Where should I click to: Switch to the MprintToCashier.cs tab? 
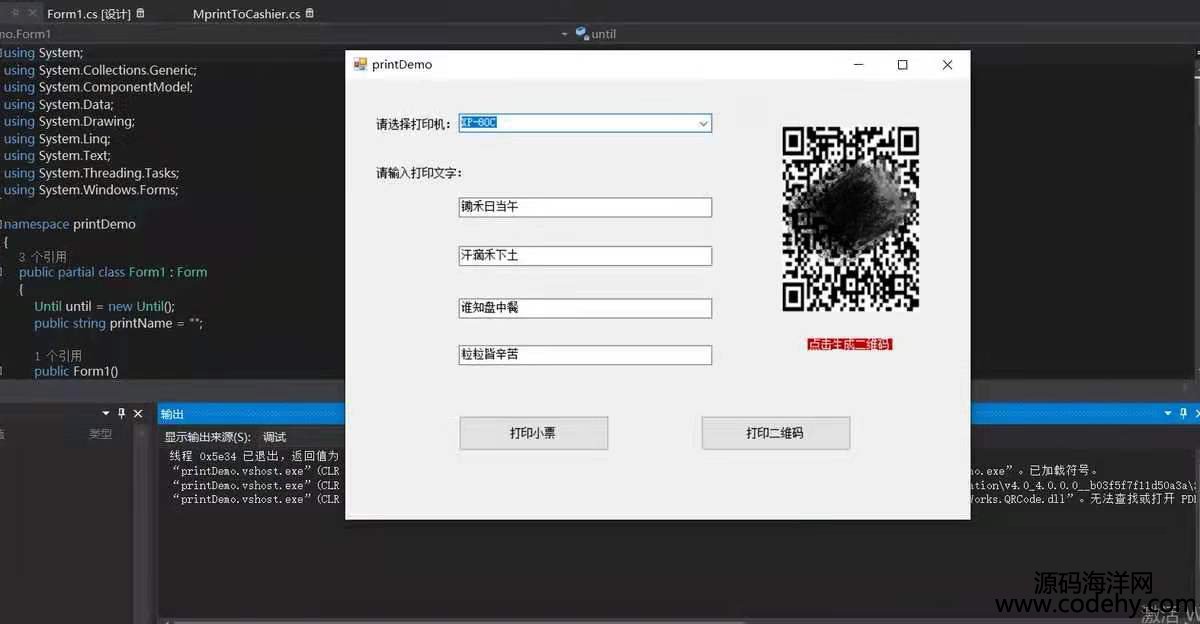(x=246, y=14)
